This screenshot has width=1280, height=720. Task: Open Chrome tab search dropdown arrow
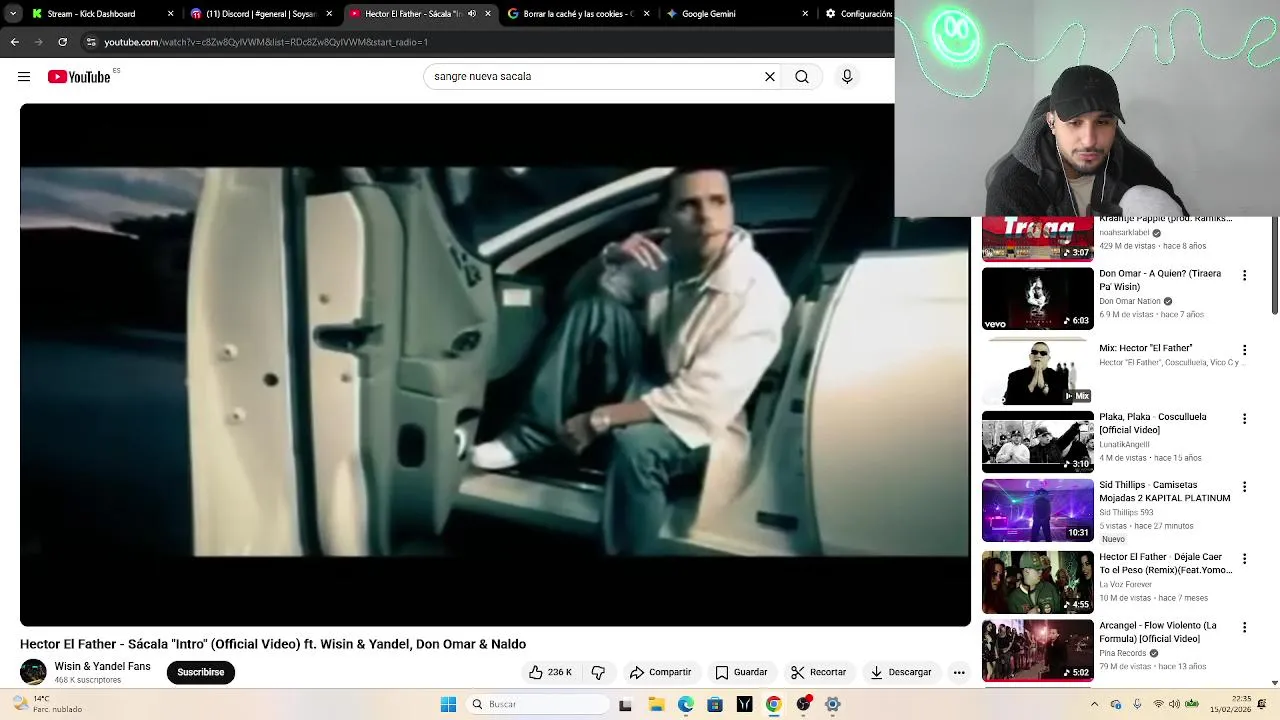(x=13, y=14)
